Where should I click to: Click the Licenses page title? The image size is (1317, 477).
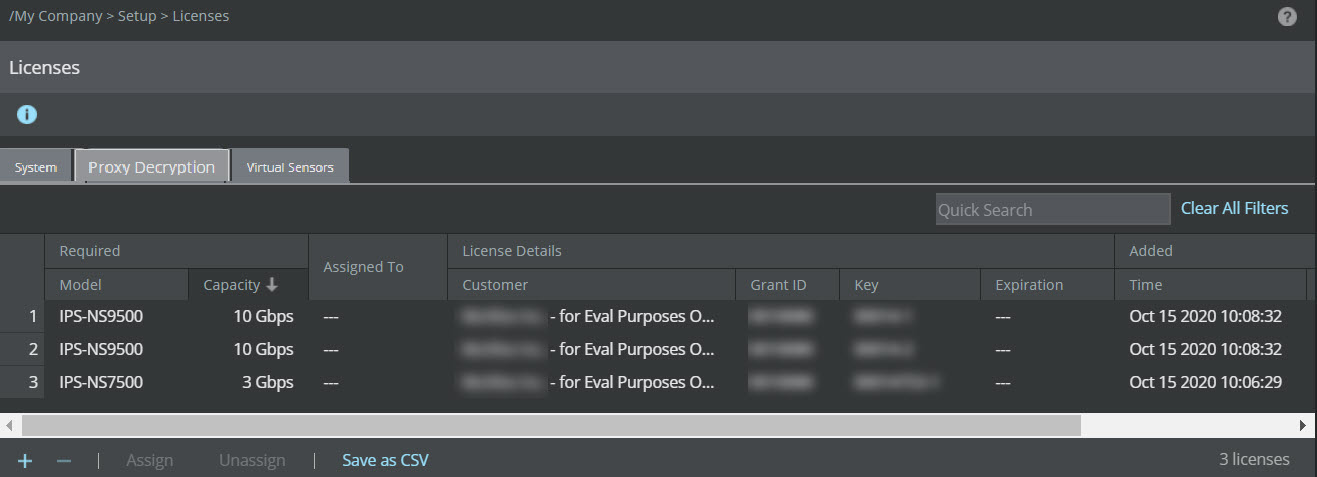(44, 68)
